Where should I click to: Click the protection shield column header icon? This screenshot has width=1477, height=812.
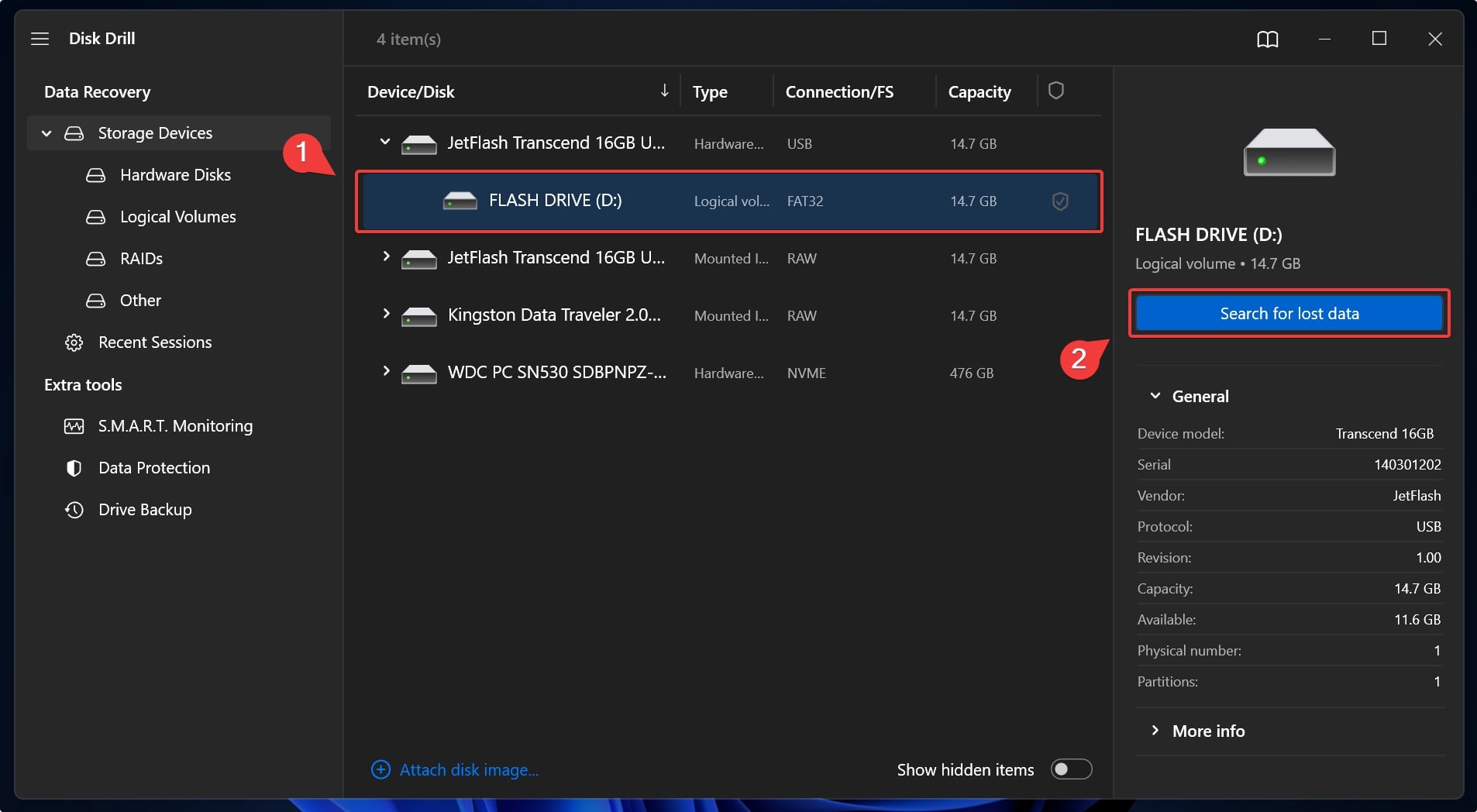[x=1055, y=91]
